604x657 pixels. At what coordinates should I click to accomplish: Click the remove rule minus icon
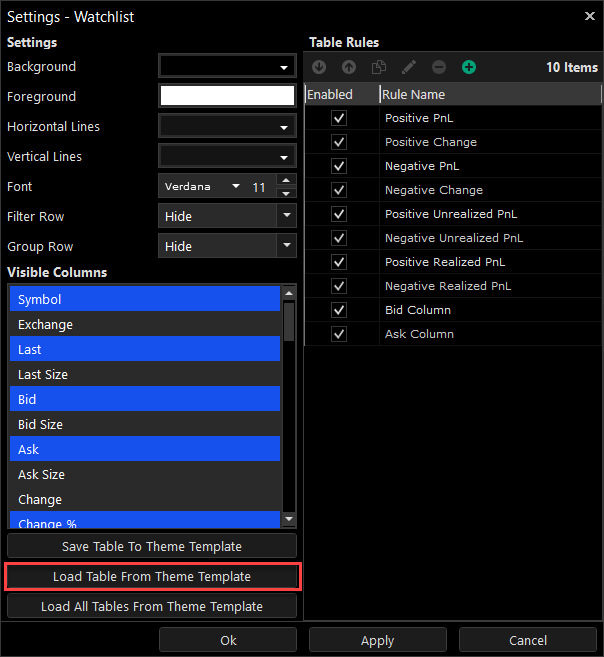click(x=439, y=67)
